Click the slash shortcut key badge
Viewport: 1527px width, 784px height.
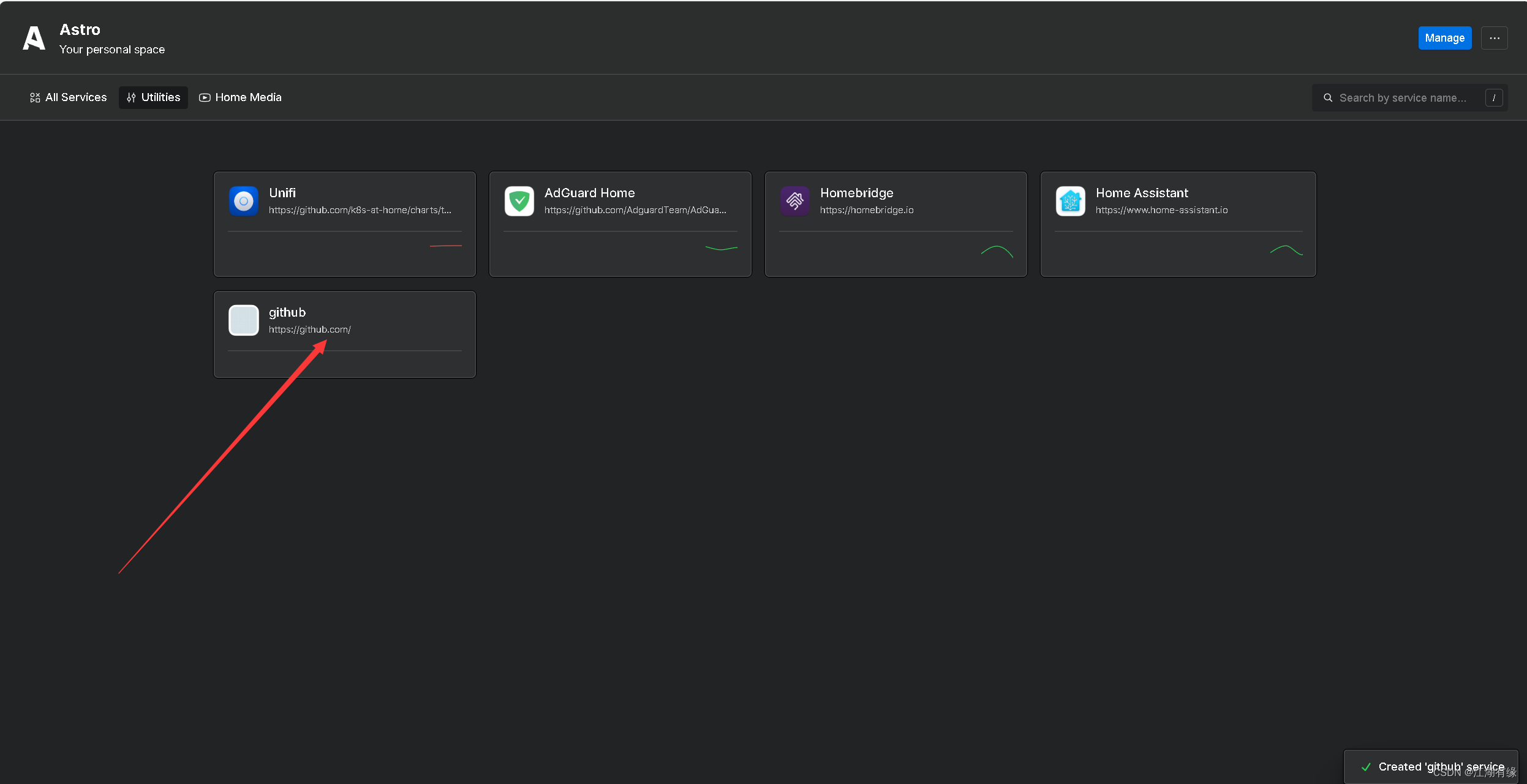click(x=1494, y=98)
